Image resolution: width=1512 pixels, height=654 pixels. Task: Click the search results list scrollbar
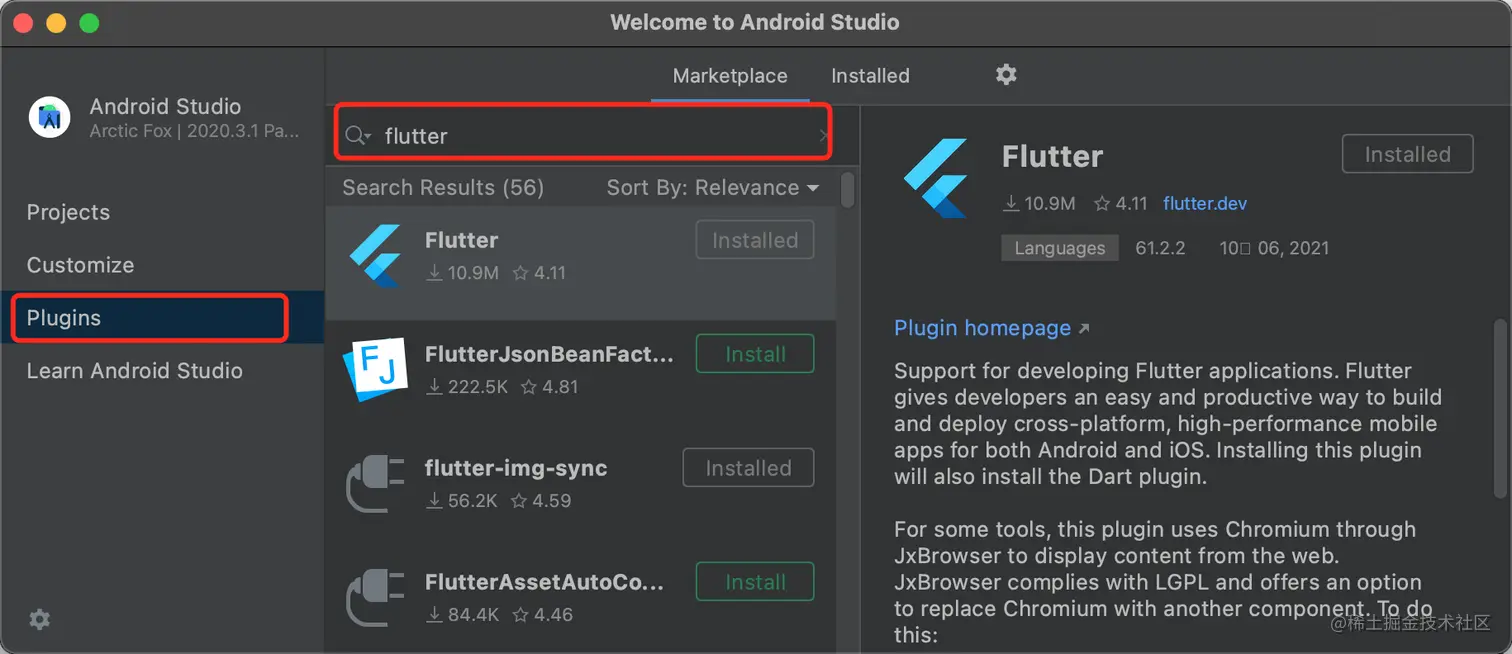848,191
